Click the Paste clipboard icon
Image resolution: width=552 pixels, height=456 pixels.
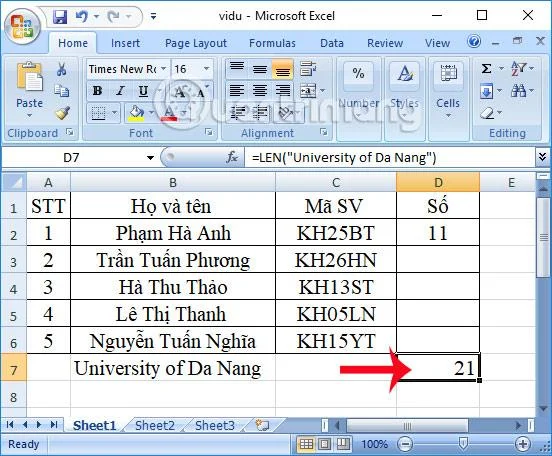click(30, 76)
